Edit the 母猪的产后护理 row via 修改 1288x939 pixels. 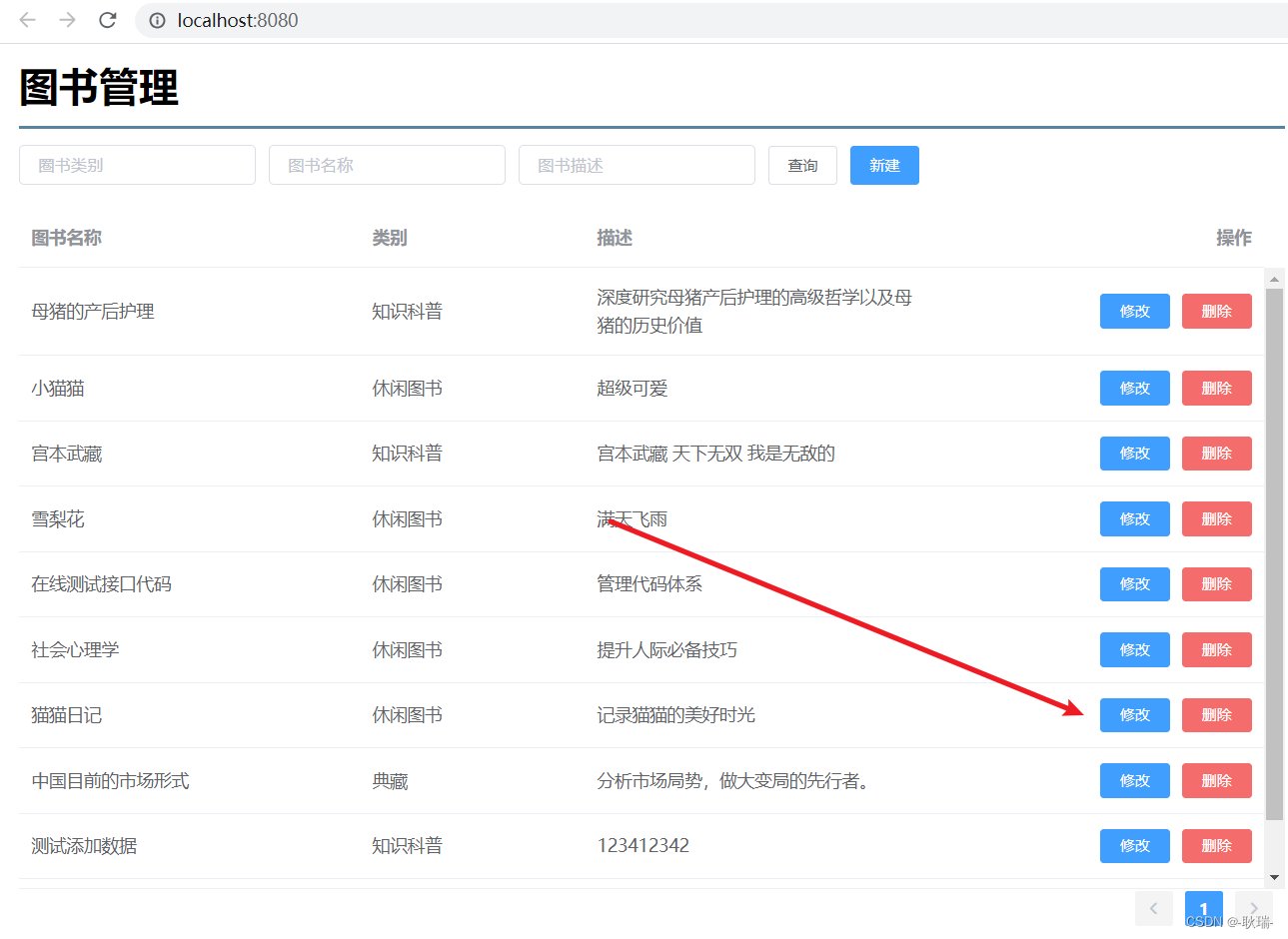(1135, 311)
